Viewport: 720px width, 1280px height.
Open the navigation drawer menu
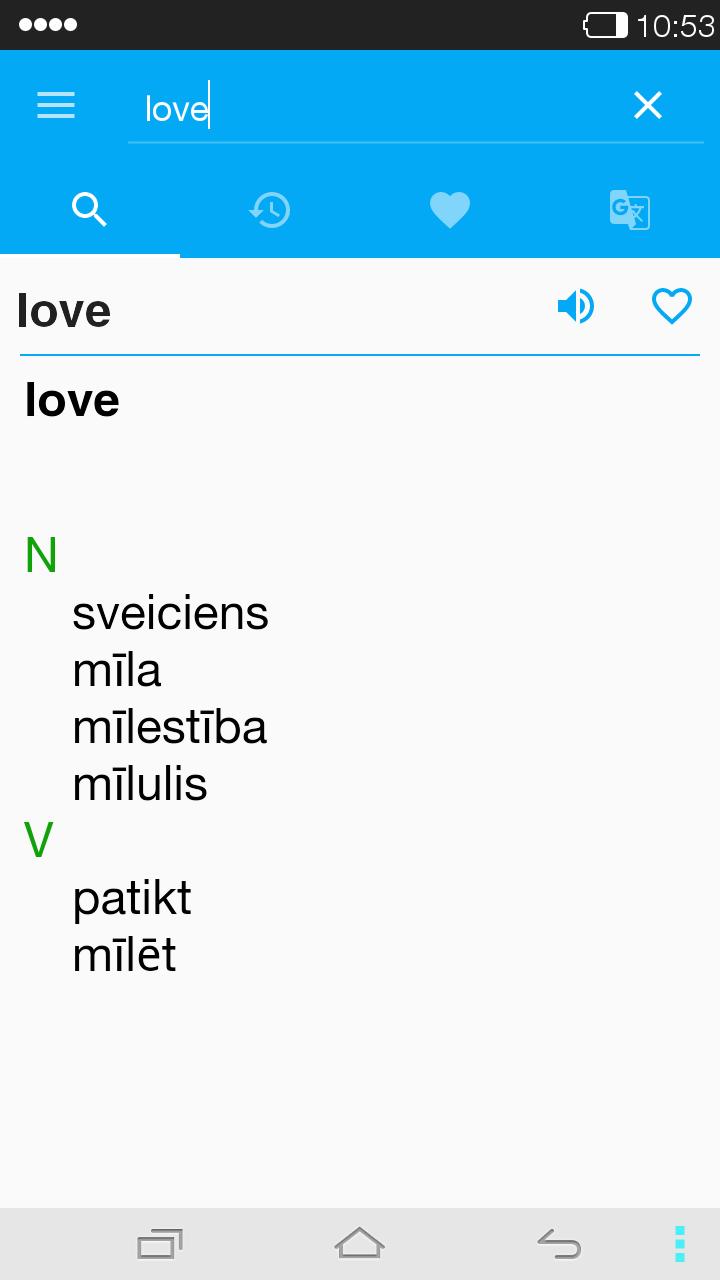click(x=55, y=105)
